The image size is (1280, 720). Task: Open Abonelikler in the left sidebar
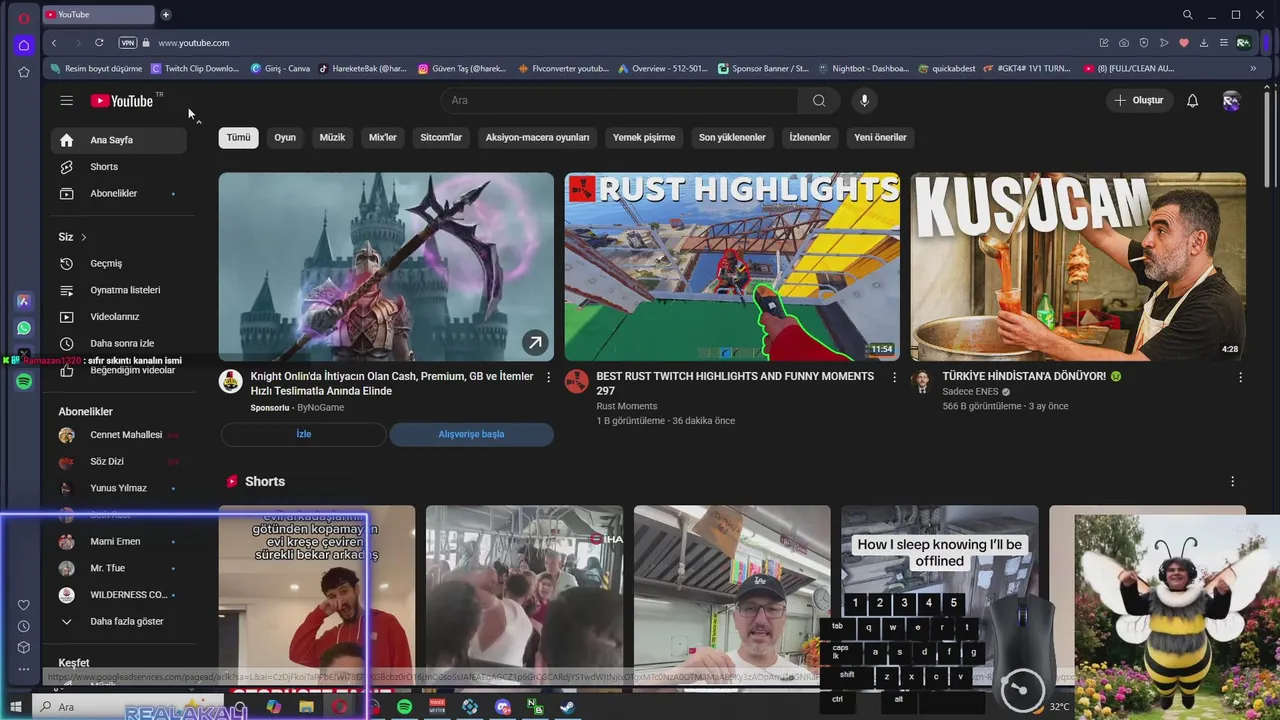pyautogui.click(x=119, y=193)
